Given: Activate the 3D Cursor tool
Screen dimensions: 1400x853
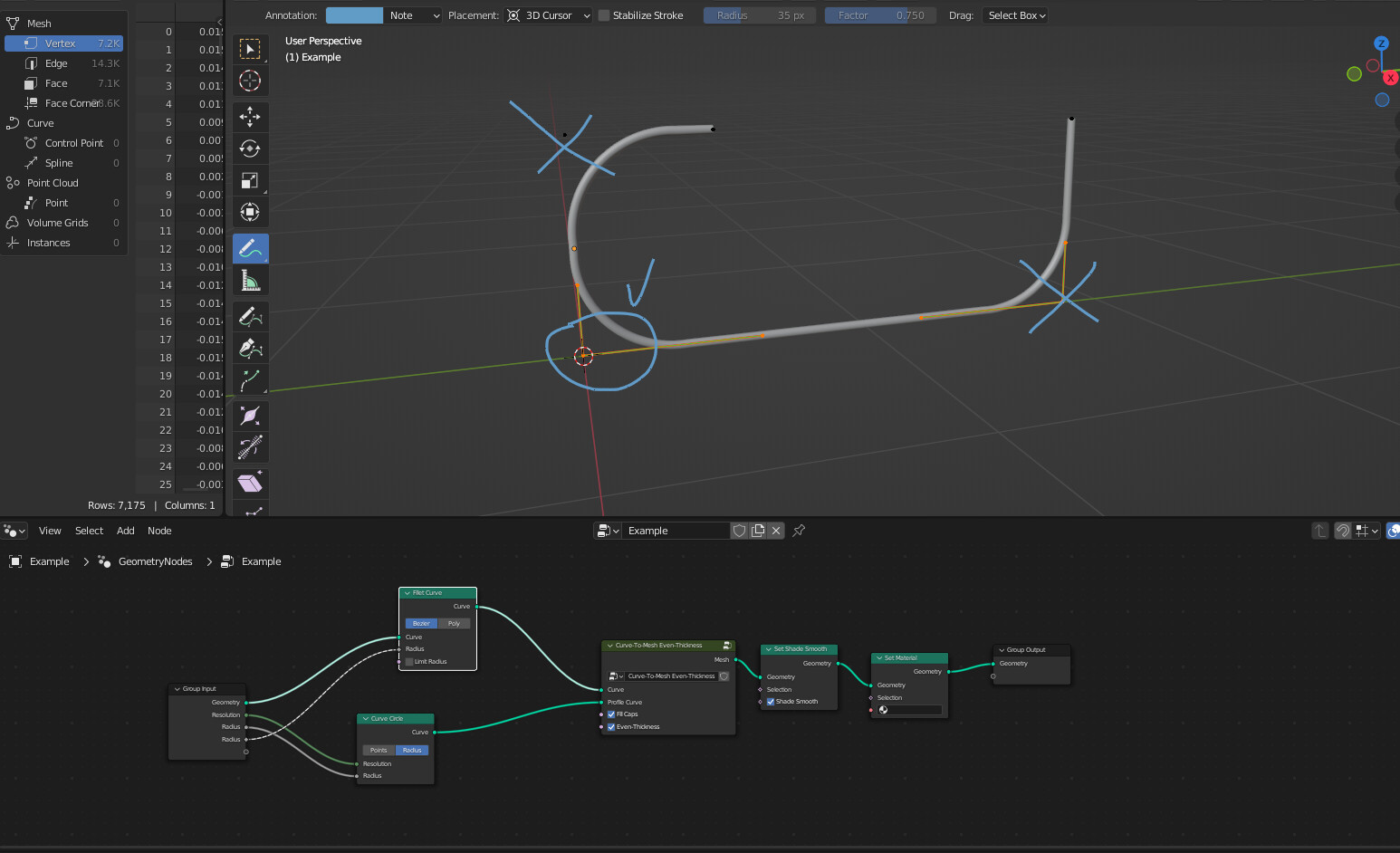Looking at the screenshot, I should coord(250,81).
